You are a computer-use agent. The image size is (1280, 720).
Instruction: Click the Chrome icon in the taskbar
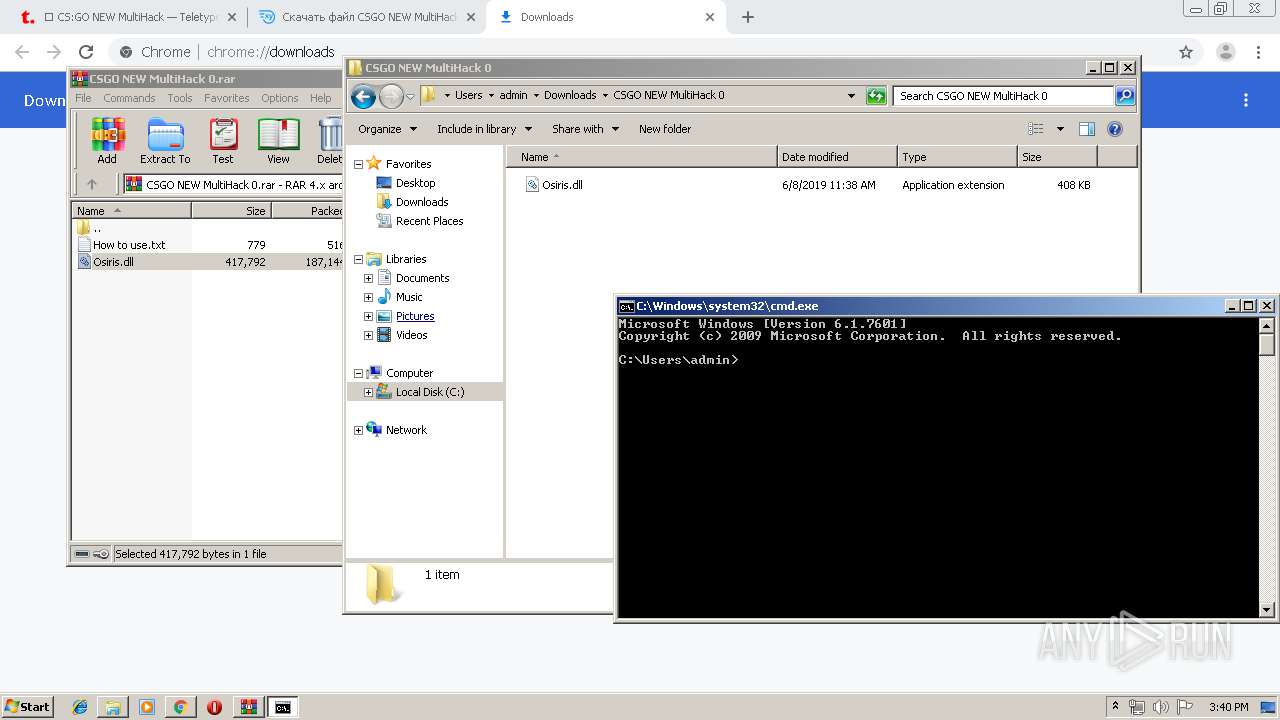(x=180, y=707)
